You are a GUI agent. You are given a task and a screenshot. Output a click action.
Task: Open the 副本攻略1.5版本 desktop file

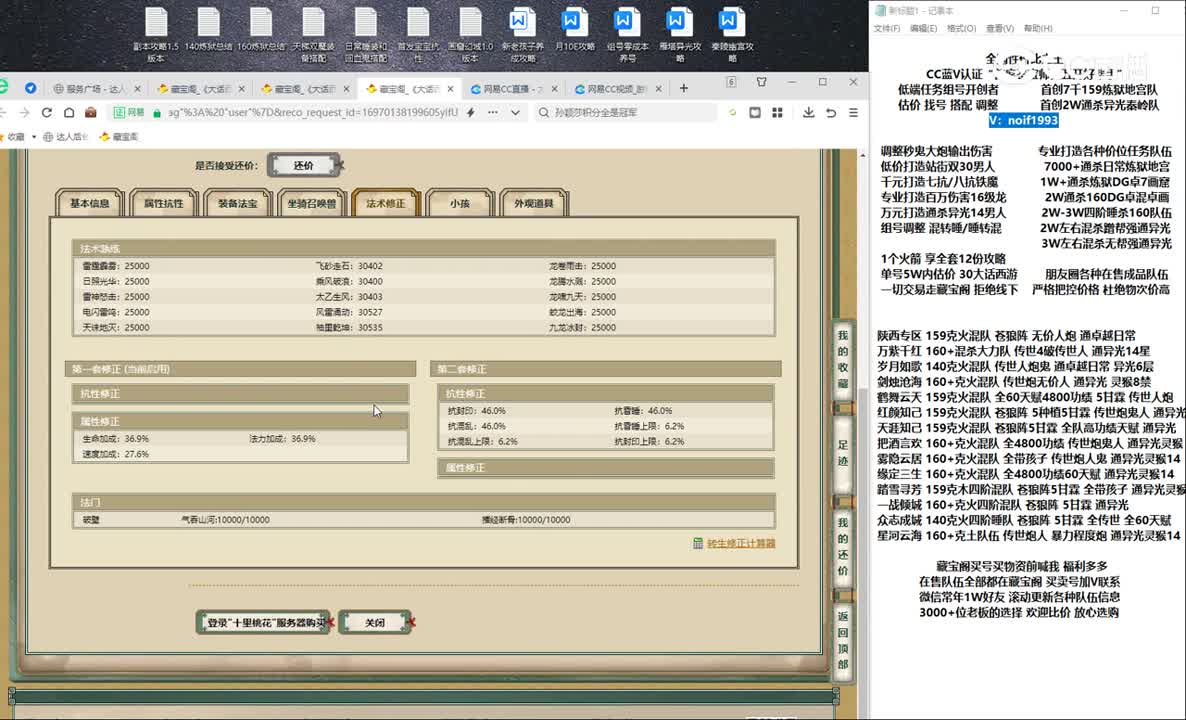click(156, 34)
